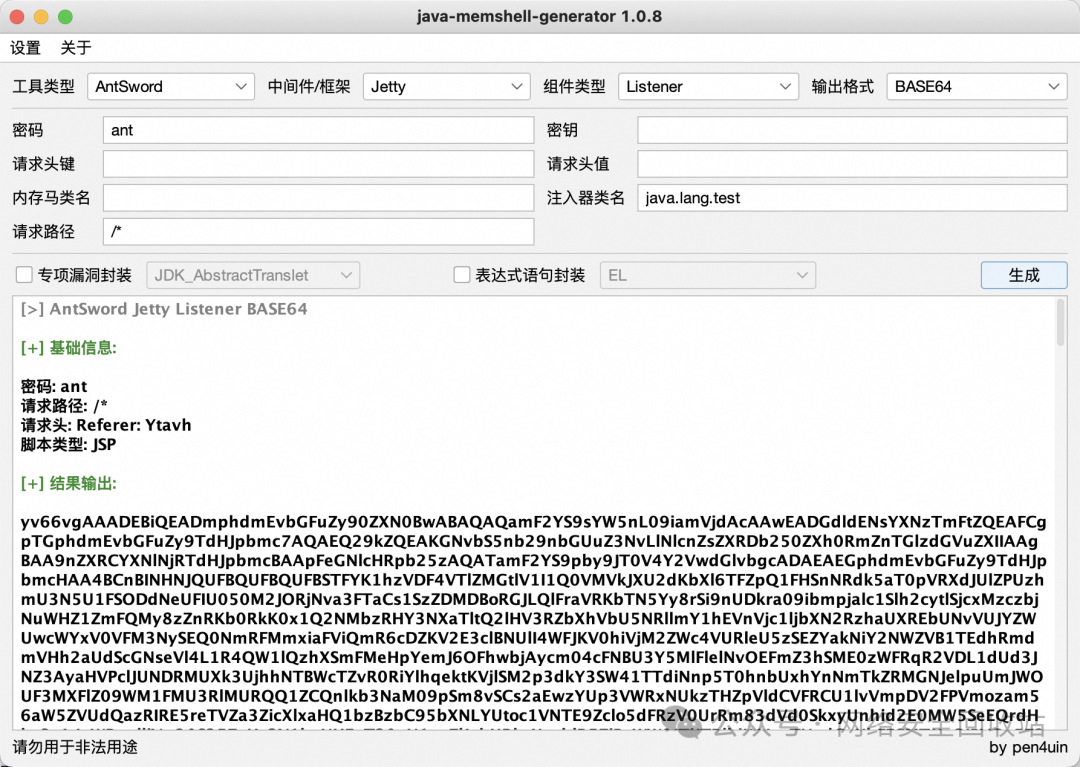Open the 中间件/框架 dropdown showing Jetty
1080x767 pixels.
(x=446, y=87)
